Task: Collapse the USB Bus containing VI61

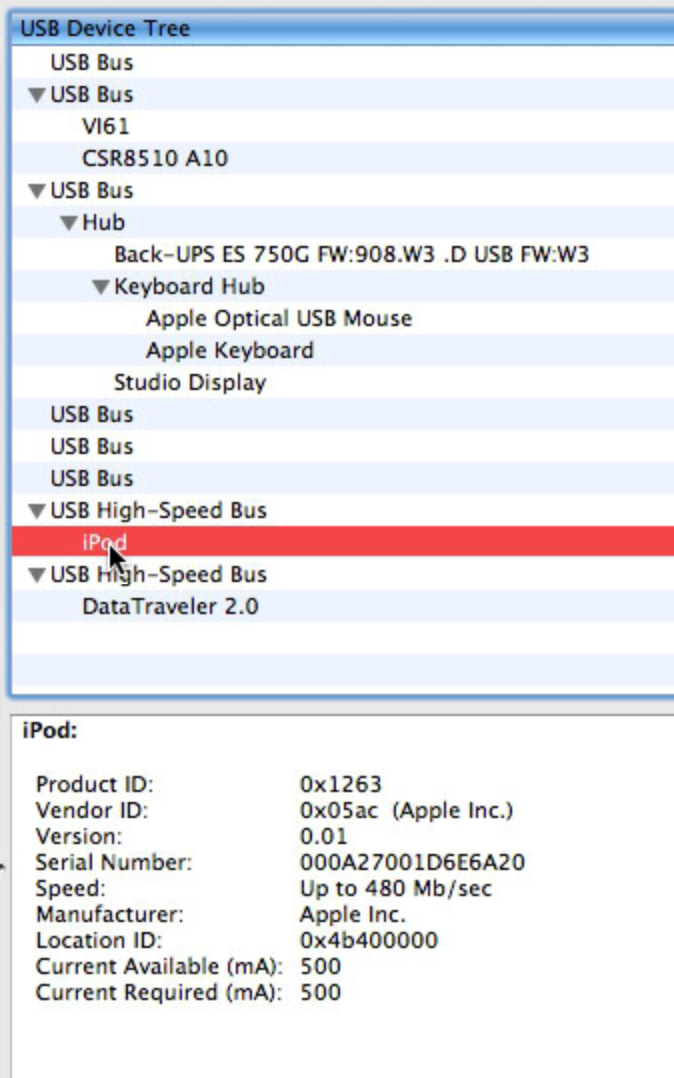Action: pos(37,95)
